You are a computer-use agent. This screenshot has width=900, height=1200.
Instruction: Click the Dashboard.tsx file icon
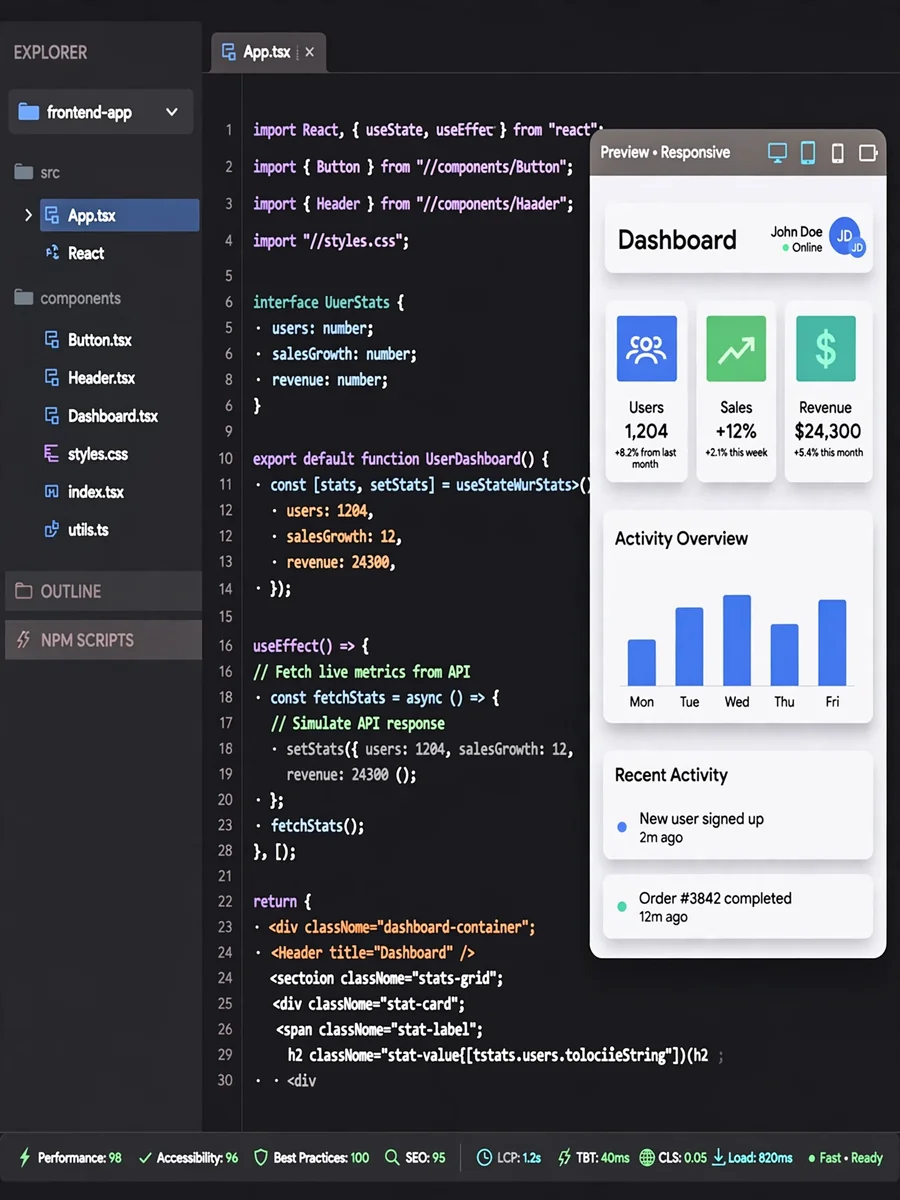coord(52,416)
